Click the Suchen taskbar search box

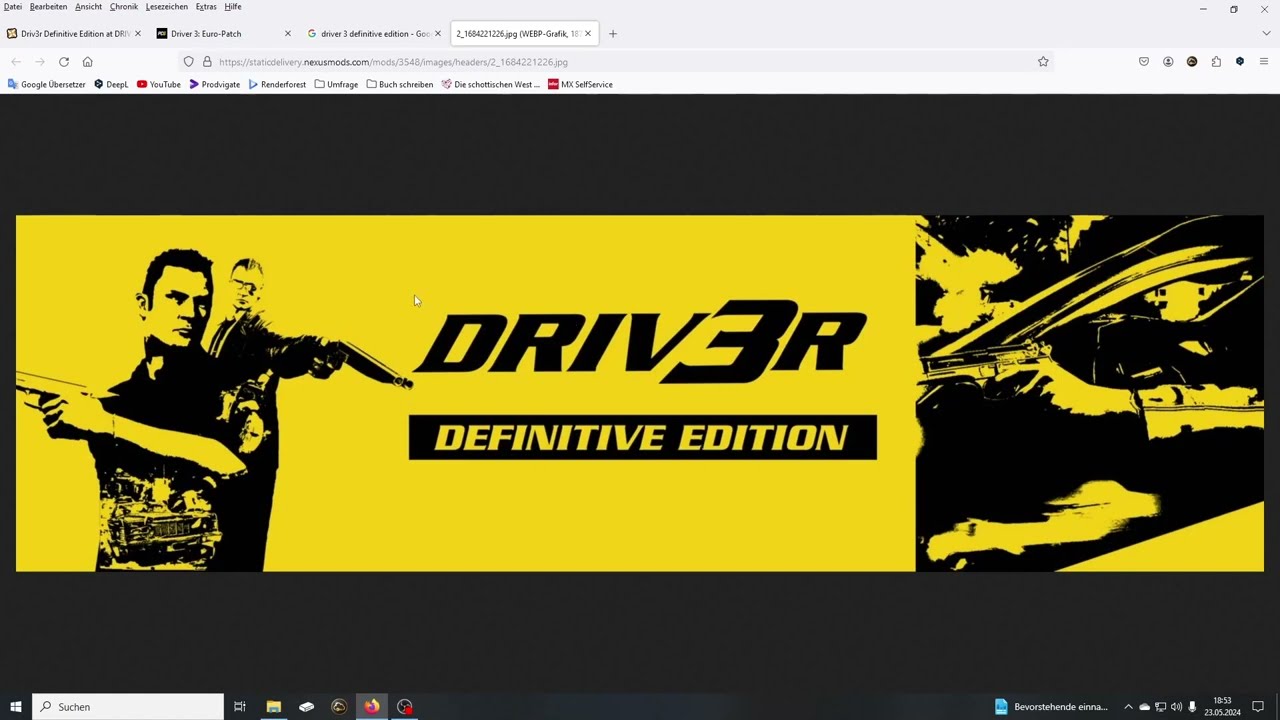128,706
